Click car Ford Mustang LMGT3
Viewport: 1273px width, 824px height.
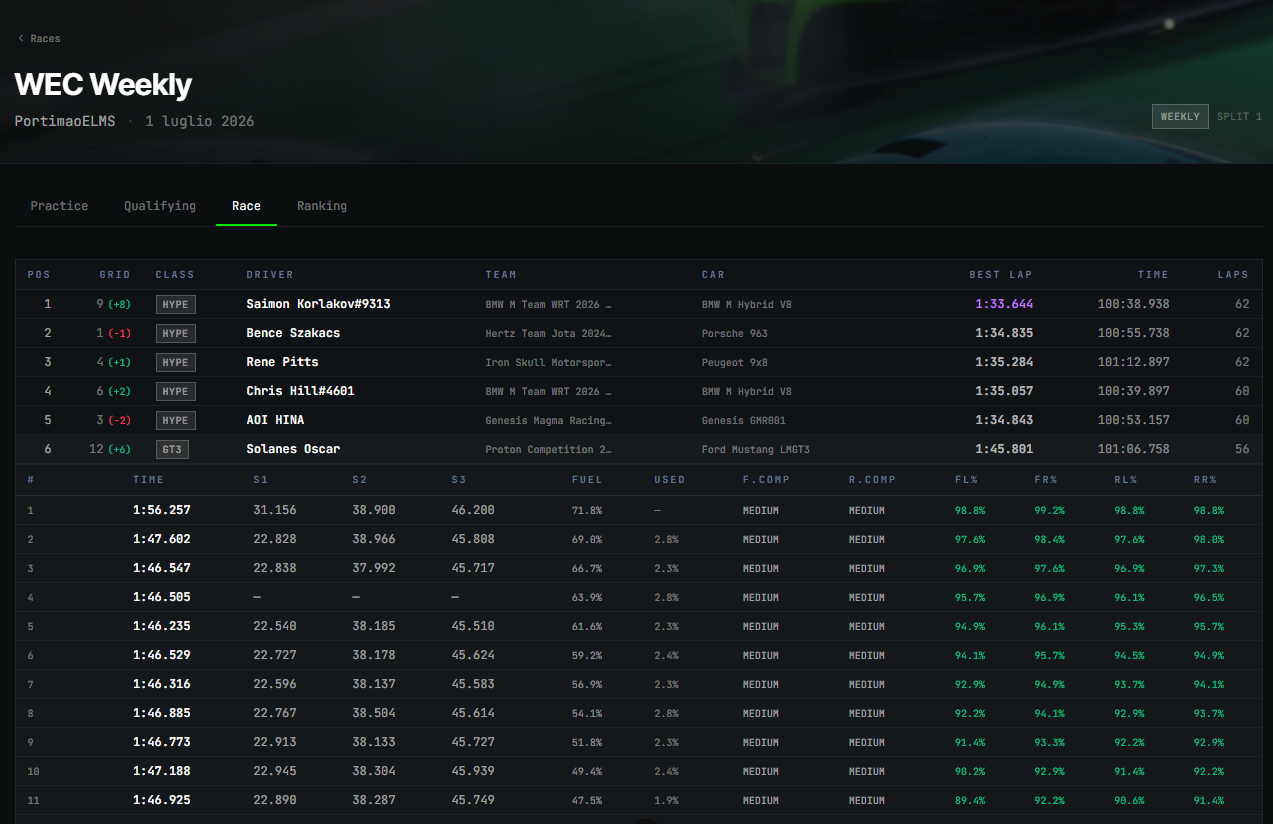click(756, 449)
